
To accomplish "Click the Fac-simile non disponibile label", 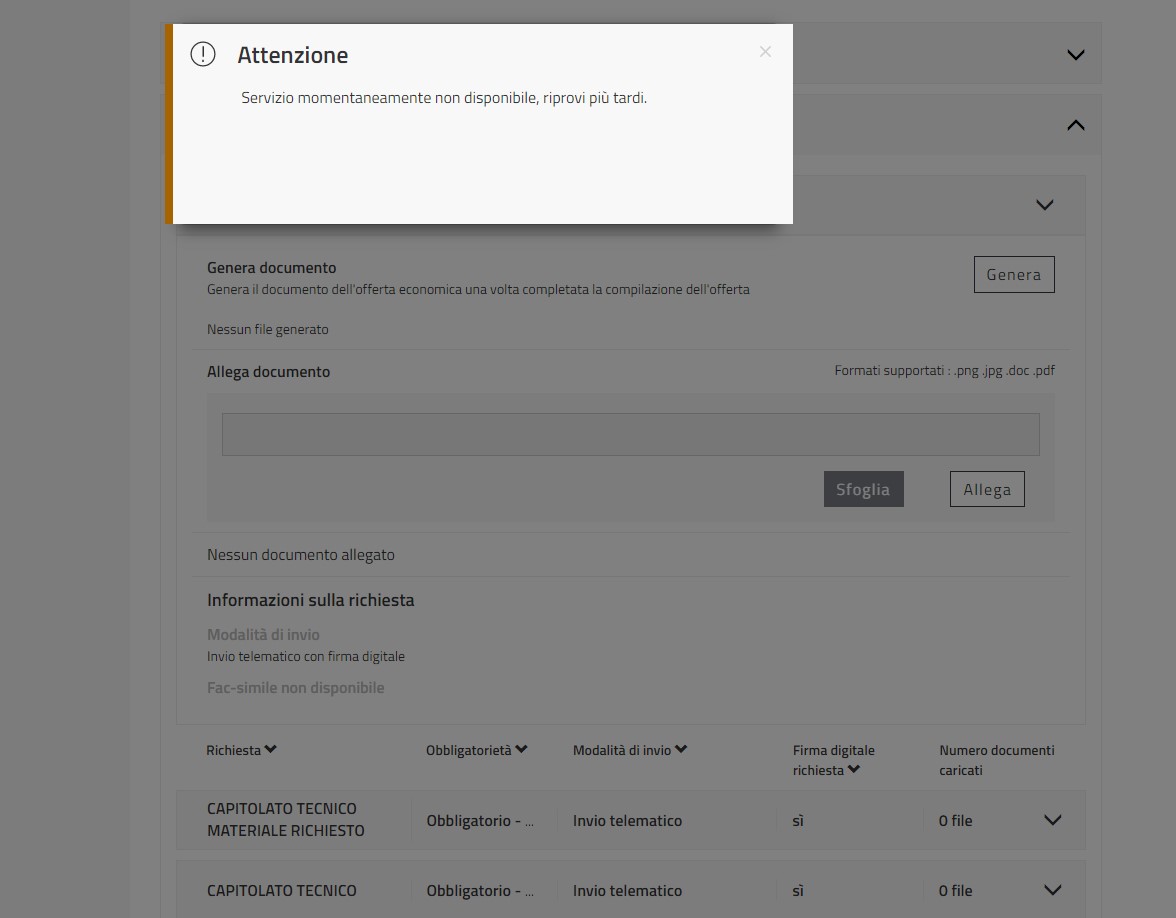I will [295, 688].
